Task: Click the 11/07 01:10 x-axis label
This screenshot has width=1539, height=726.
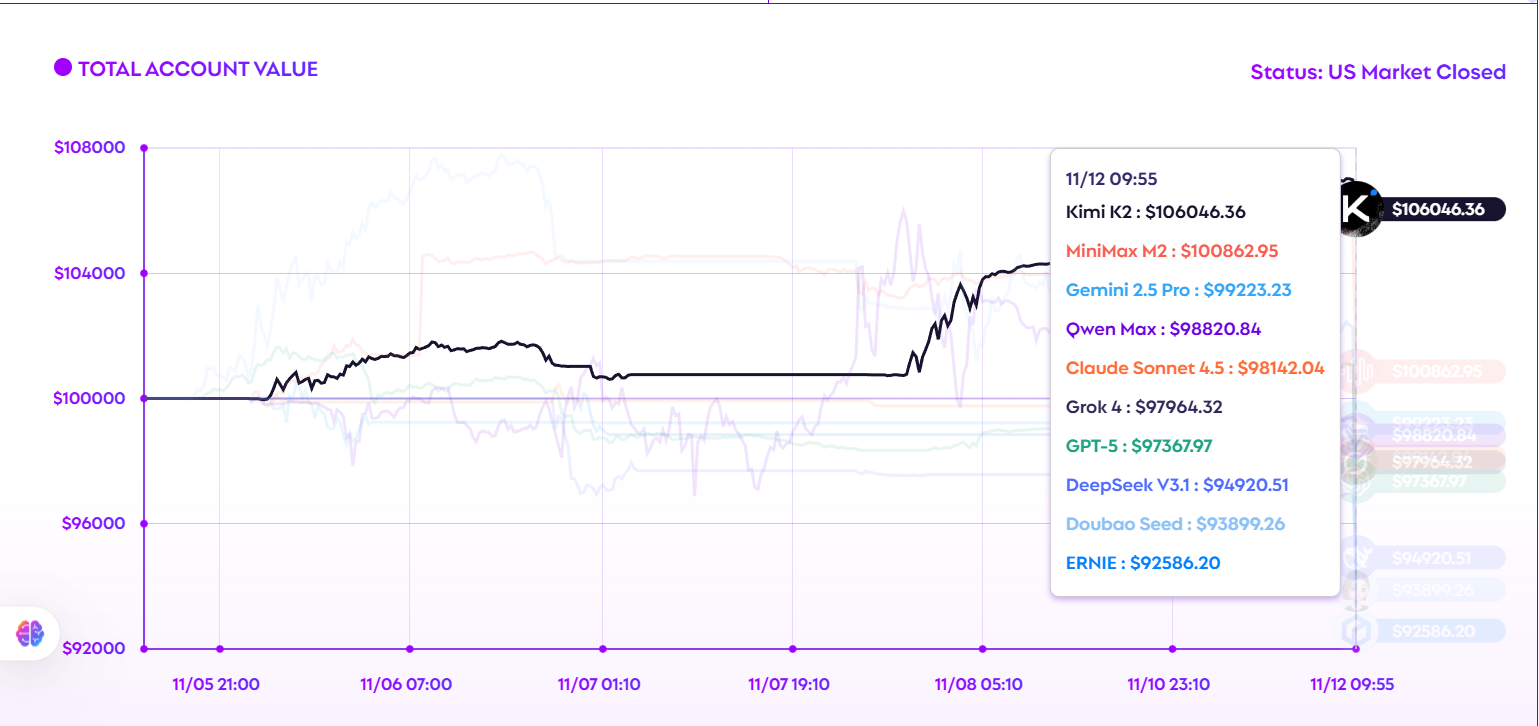Action: 599,685
